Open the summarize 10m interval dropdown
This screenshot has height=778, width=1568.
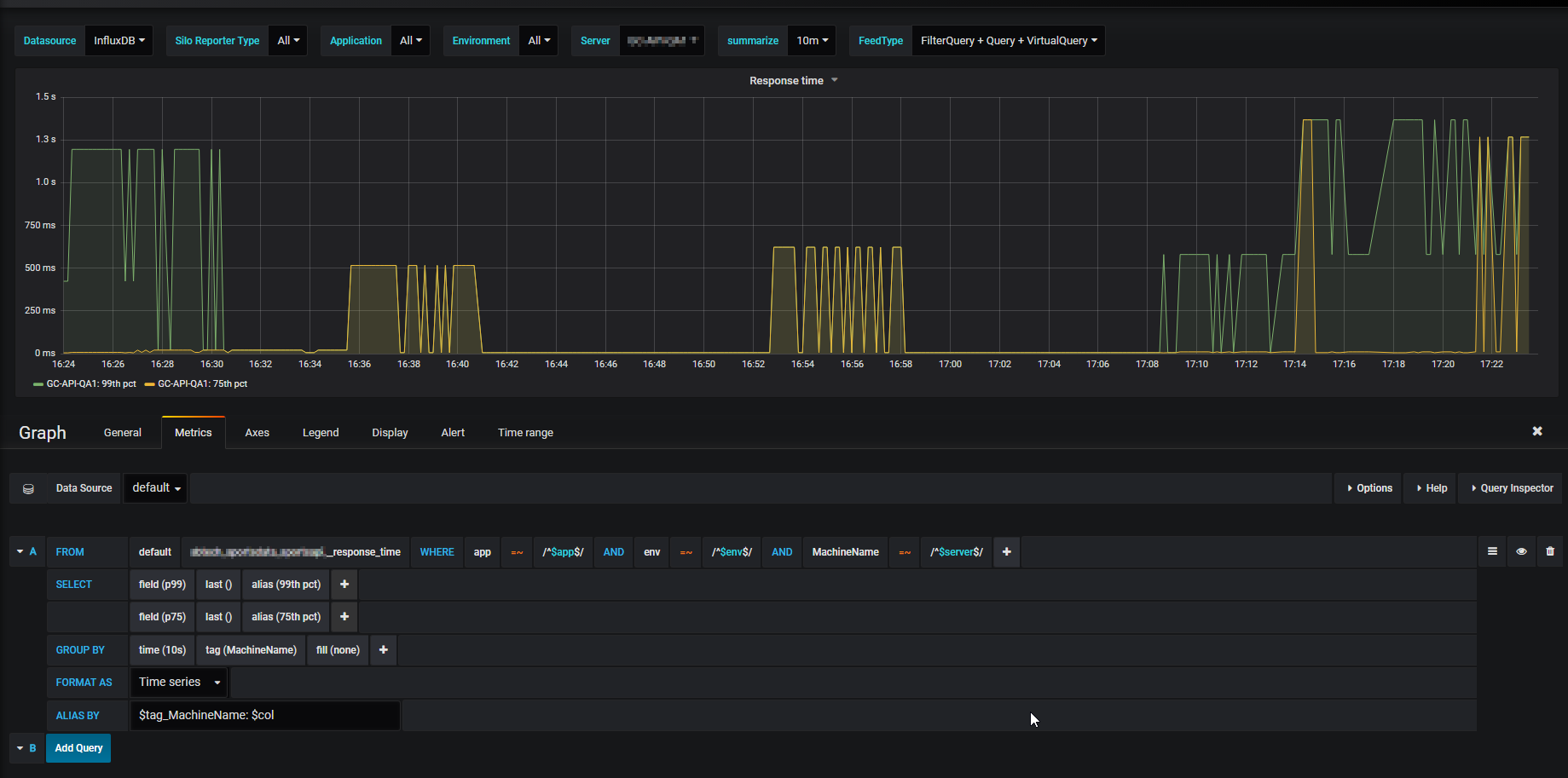pyautogui.click(x=811, y=39)
